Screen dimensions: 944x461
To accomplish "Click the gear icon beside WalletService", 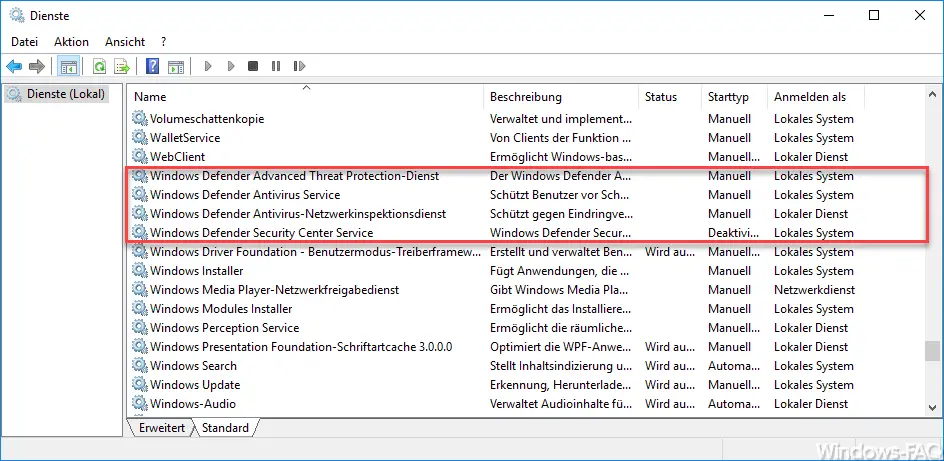I will tap(140, 138).
